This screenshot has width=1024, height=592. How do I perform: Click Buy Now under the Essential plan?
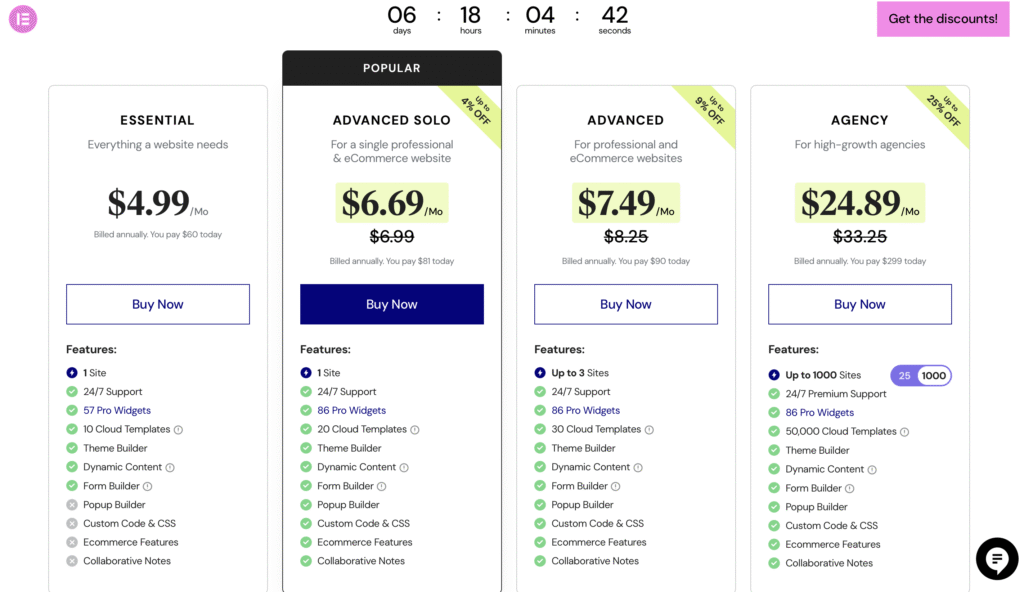[x=157, y=304]
